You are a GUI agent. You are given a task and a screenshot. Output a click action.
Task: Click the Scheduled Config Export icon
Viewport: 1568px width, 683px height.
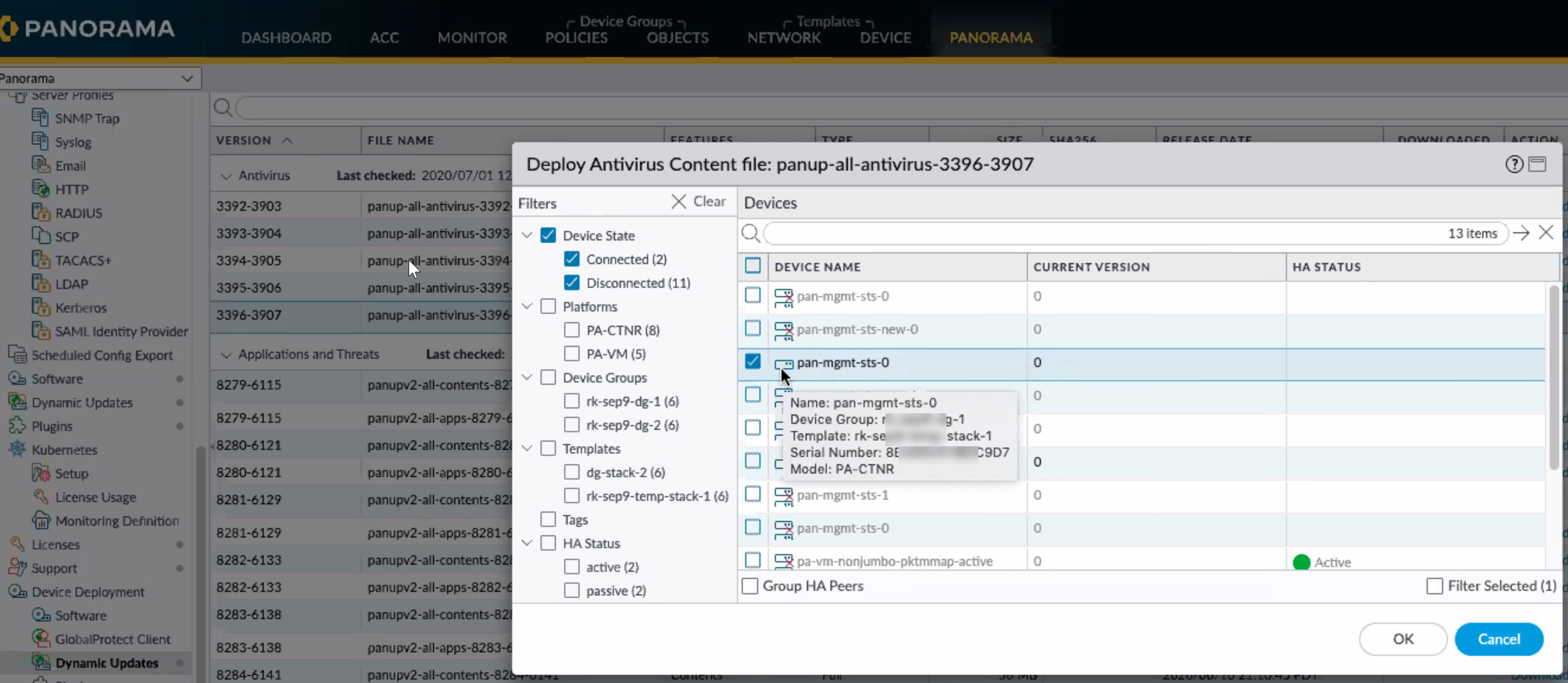(17, 354)
